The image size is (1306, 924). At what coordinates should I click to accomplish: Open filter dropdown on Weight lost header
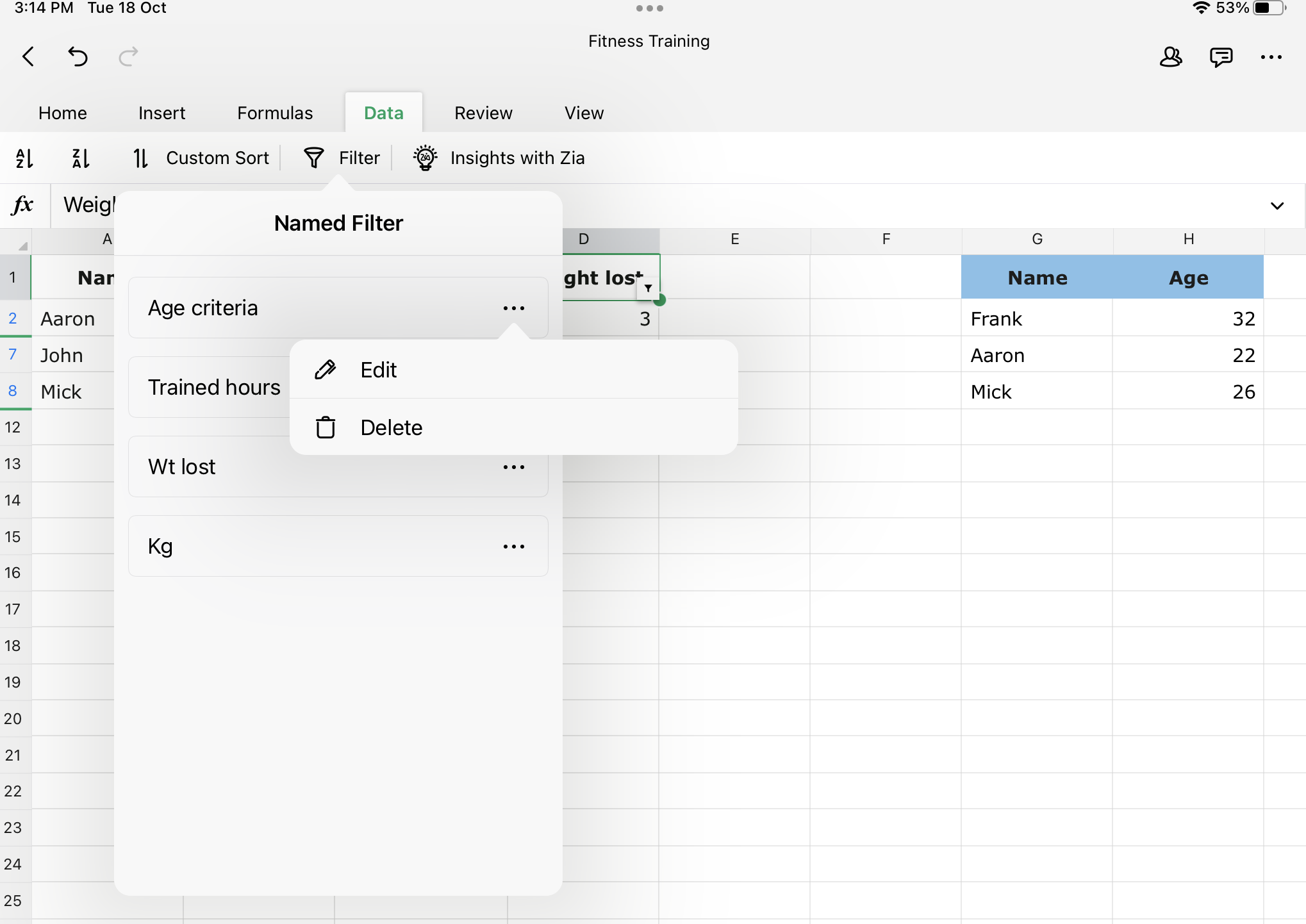click(648, 288)
